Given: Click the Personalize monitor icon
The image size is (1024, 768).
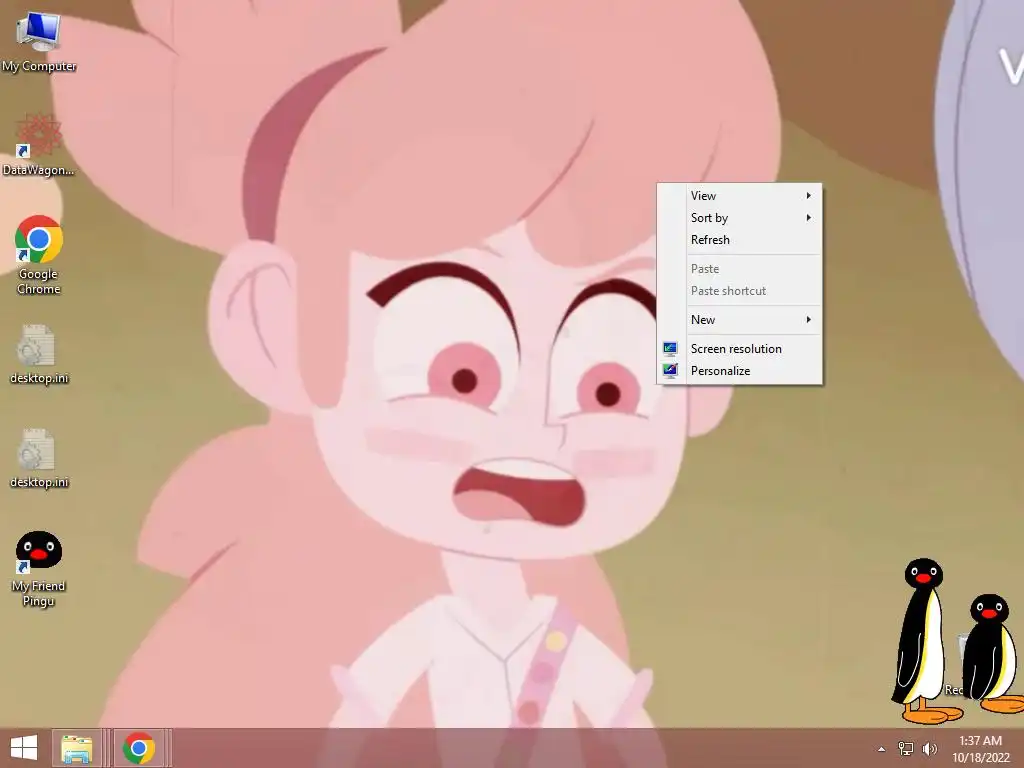Looking at the screenshot, I should click(670, 371).
